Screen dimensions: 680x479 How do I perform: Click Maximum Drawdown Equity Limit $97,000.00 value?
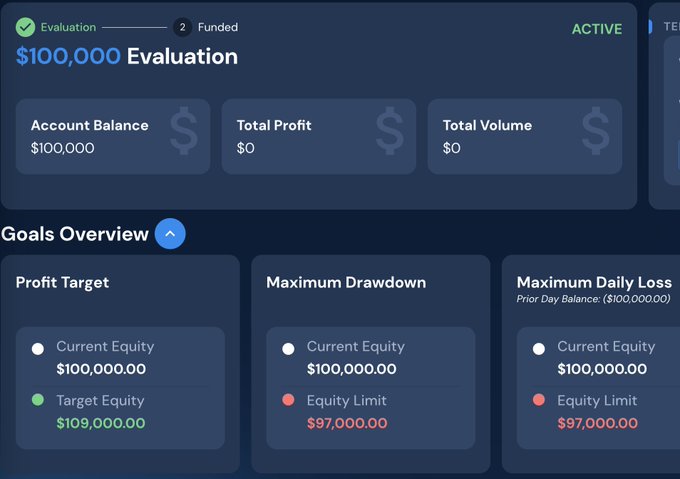[347, 423]
